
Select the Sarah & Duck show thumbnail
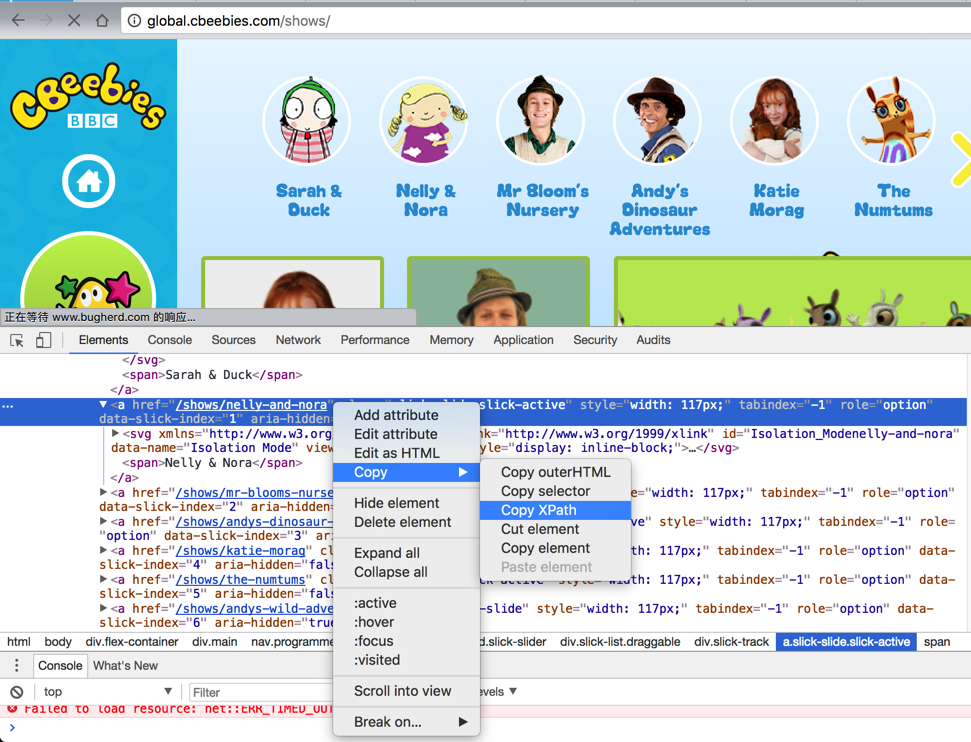pos(307,121)
